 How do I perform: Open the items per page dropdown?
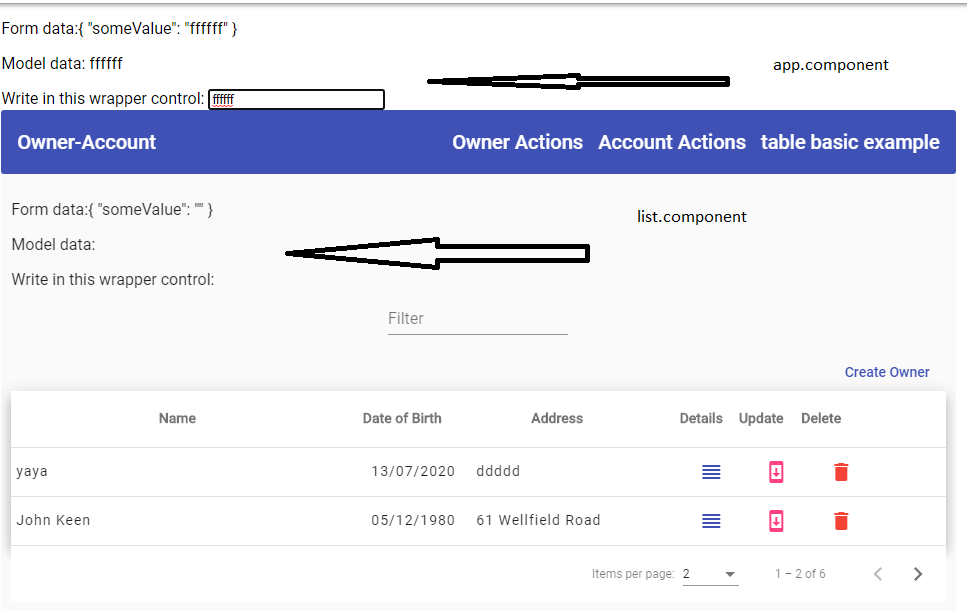pos(709,574)
